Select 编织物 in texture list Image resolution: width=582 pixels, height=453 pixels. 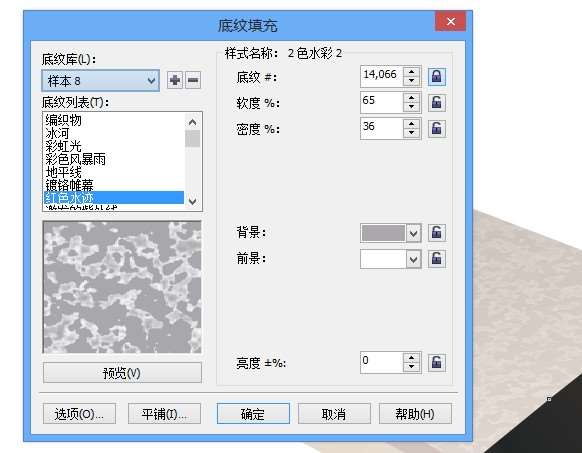[x=114, y=120]
